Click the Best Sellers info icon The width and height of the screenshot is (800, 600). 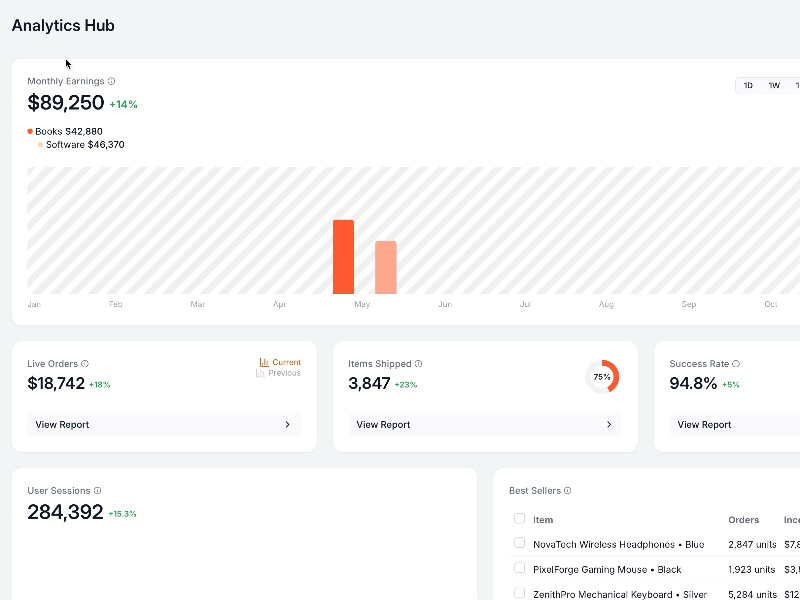[x=568, y=490]
